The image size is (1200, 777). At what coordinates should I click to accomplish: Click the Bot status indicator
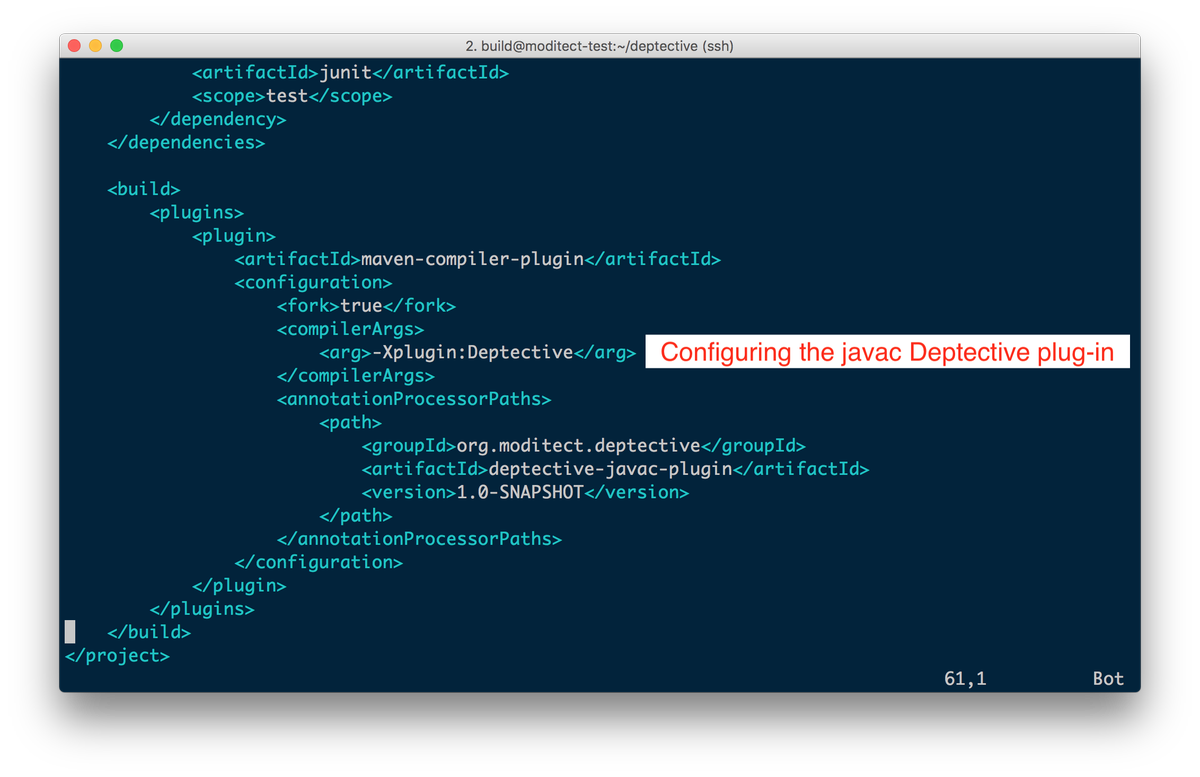tap(1107, 678)
